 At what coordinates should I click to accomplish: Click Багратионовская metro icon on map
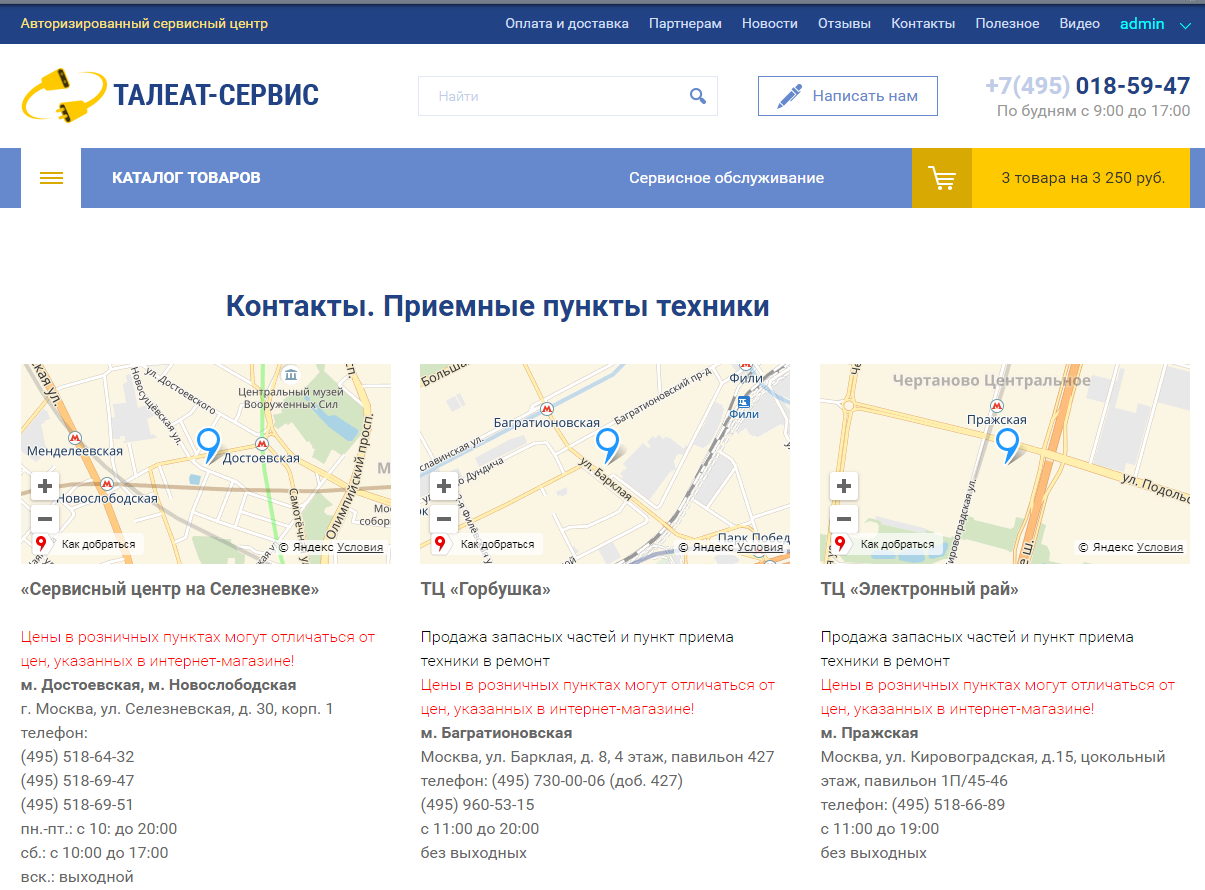(547, 408)
